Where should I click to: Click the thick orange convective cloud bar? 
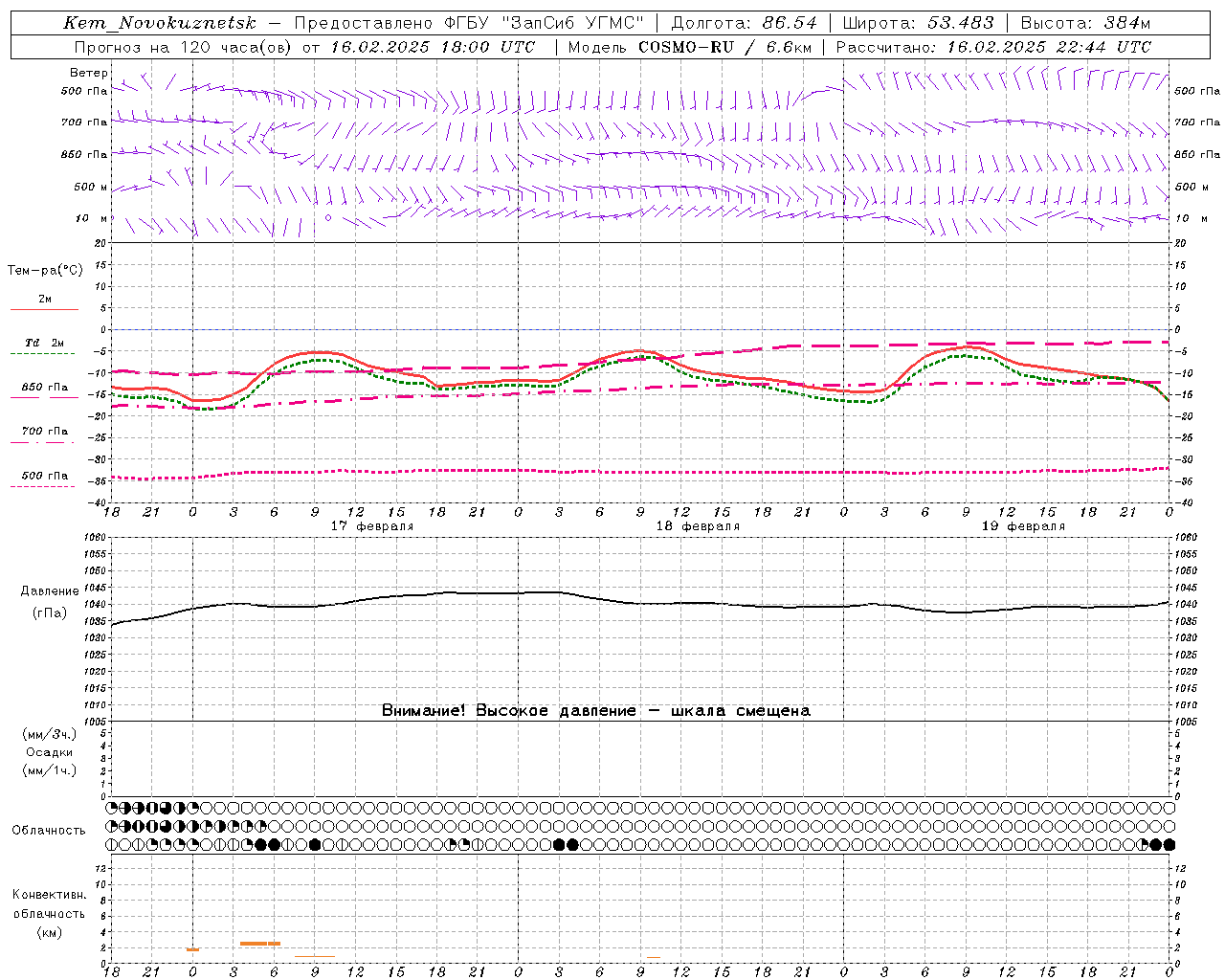(x=260, y=944)
